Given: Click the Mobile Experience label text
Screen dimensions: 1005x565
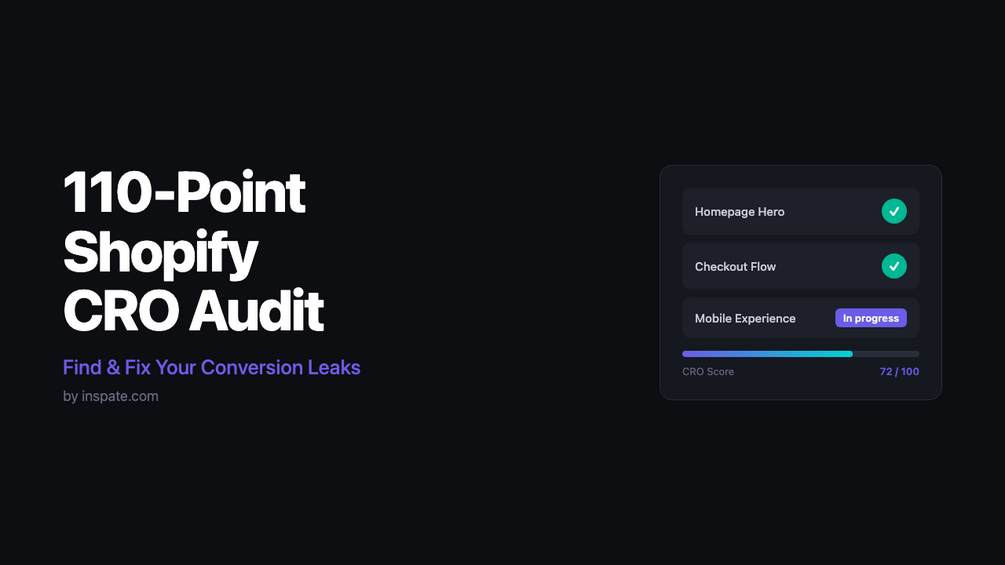Looking at the screenshot, I should (x=745, y=318).
